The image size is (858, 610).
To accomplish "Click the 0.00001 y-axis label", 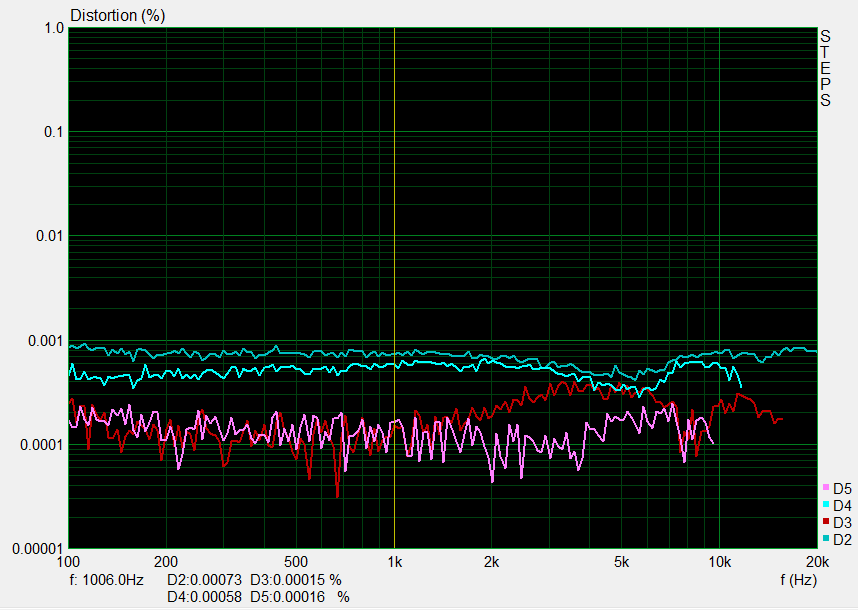I will [x=38, y=549].
